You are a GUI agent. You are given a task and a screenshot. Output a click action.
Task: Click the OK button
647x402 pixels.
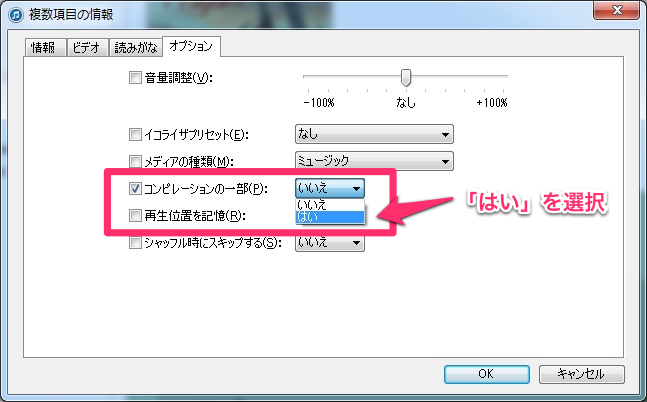tap(487, 374)
